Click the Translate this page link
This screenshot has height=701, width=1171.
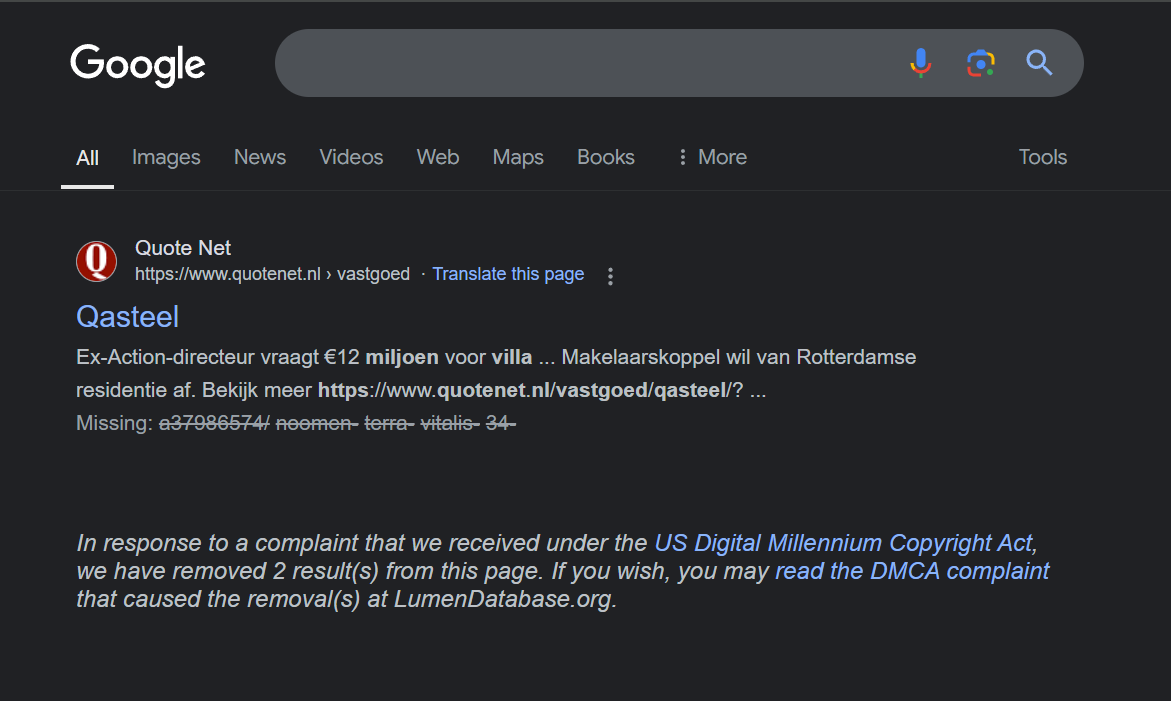[508, 274]
